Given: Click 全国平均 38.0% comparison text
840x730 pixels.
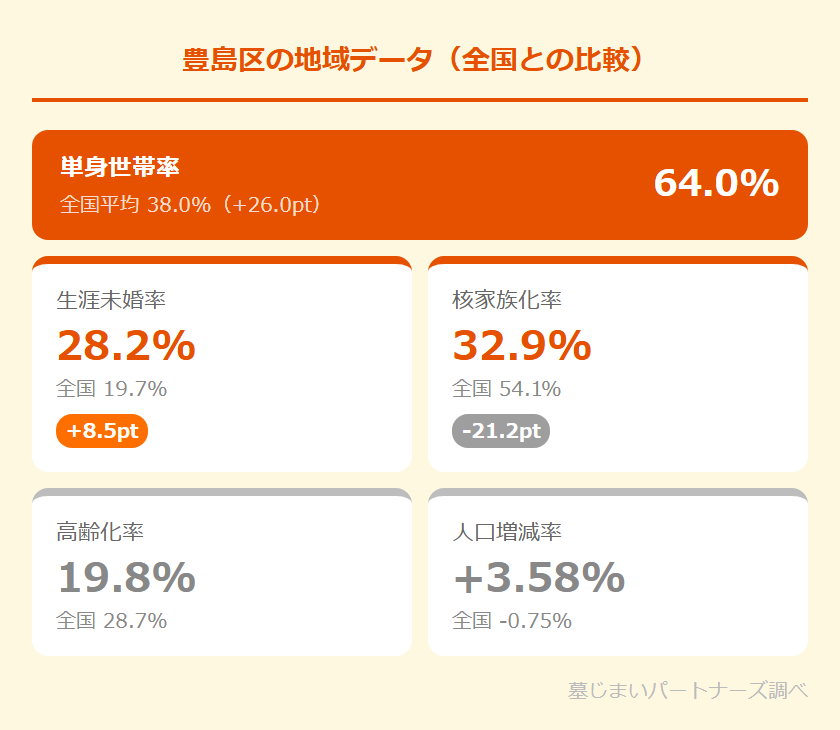Looking at the screenshot, I should (191, 205).
